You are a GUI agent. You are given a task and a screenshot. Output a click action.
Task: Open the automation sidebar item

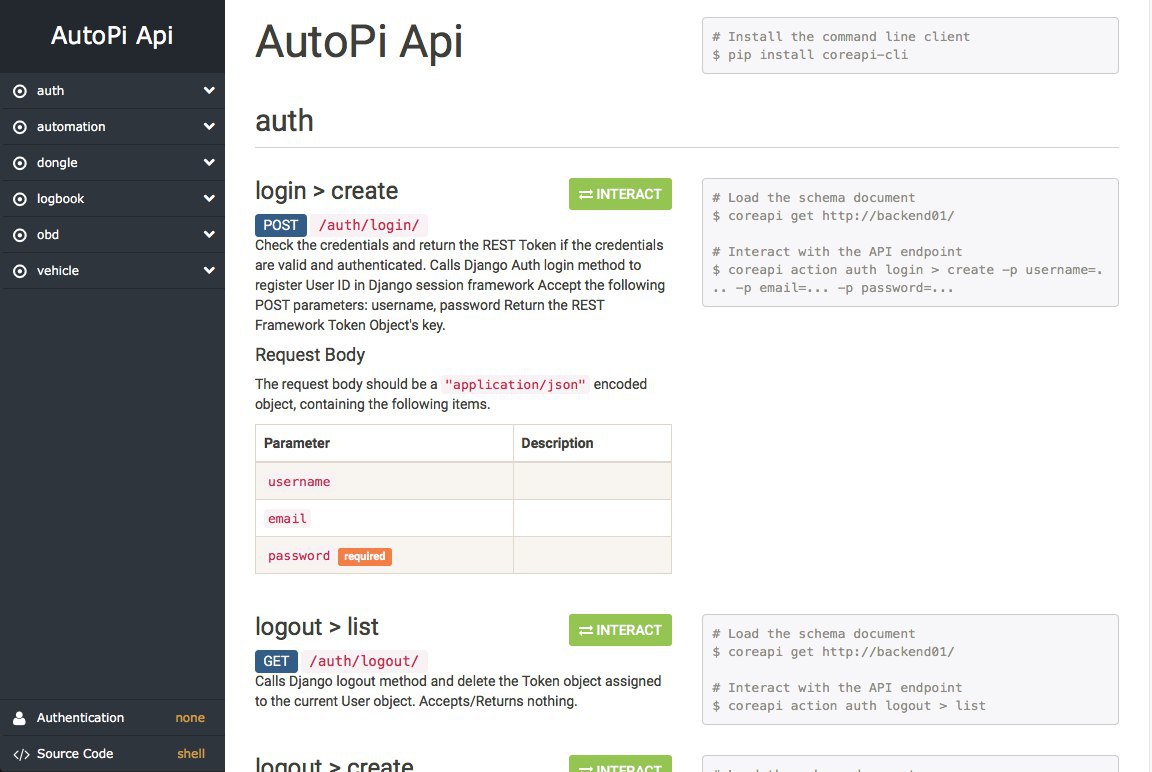pyautogui.click(x=112, y=127)
